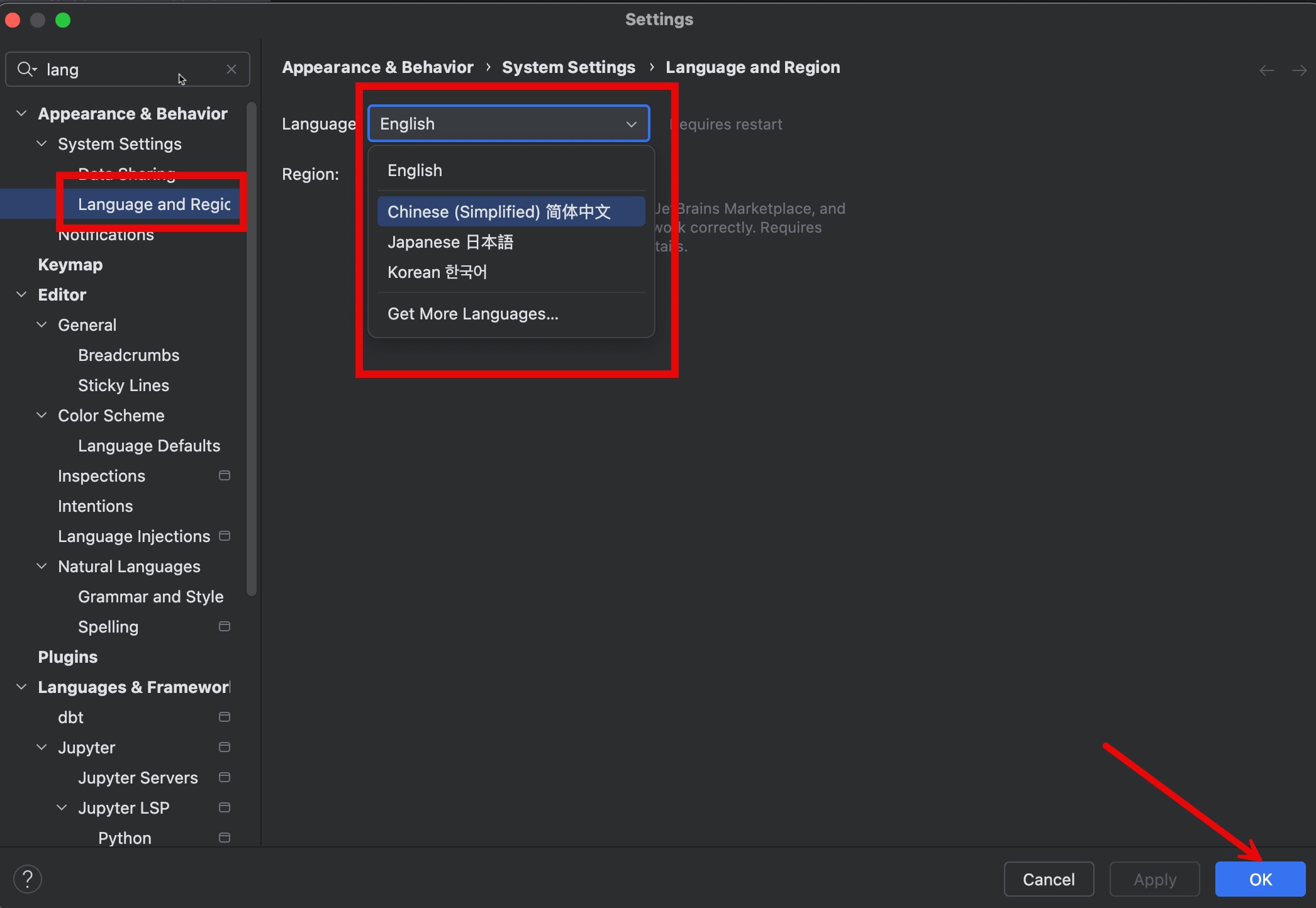Screen dimensions: 1316x908
Task: Collapse the Appearance & Behavior section
Action: (21, 114)
